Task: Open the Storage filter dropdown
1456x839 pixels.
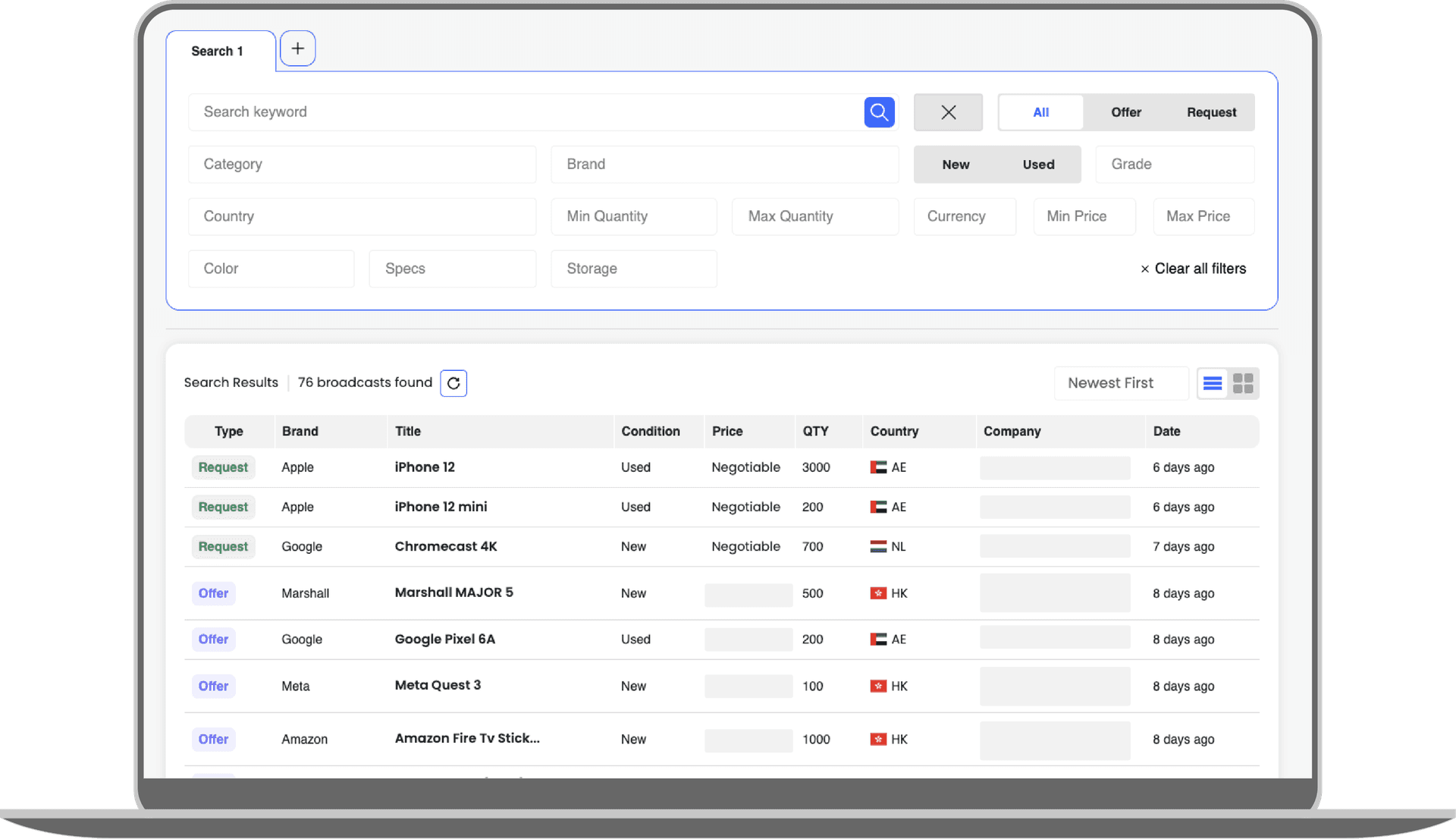Action: tap(634, 269)
